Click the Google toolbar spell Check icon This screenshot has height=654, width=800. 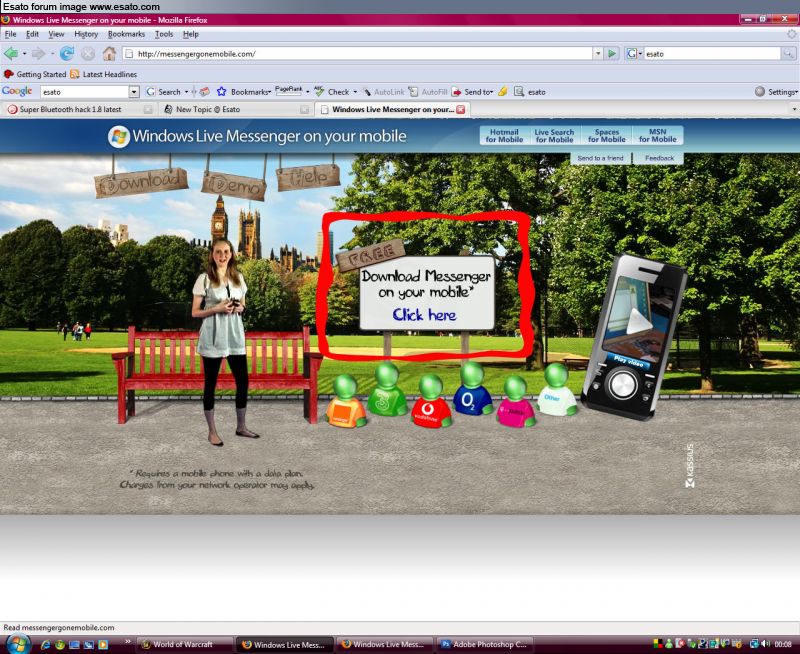point(319,92)
